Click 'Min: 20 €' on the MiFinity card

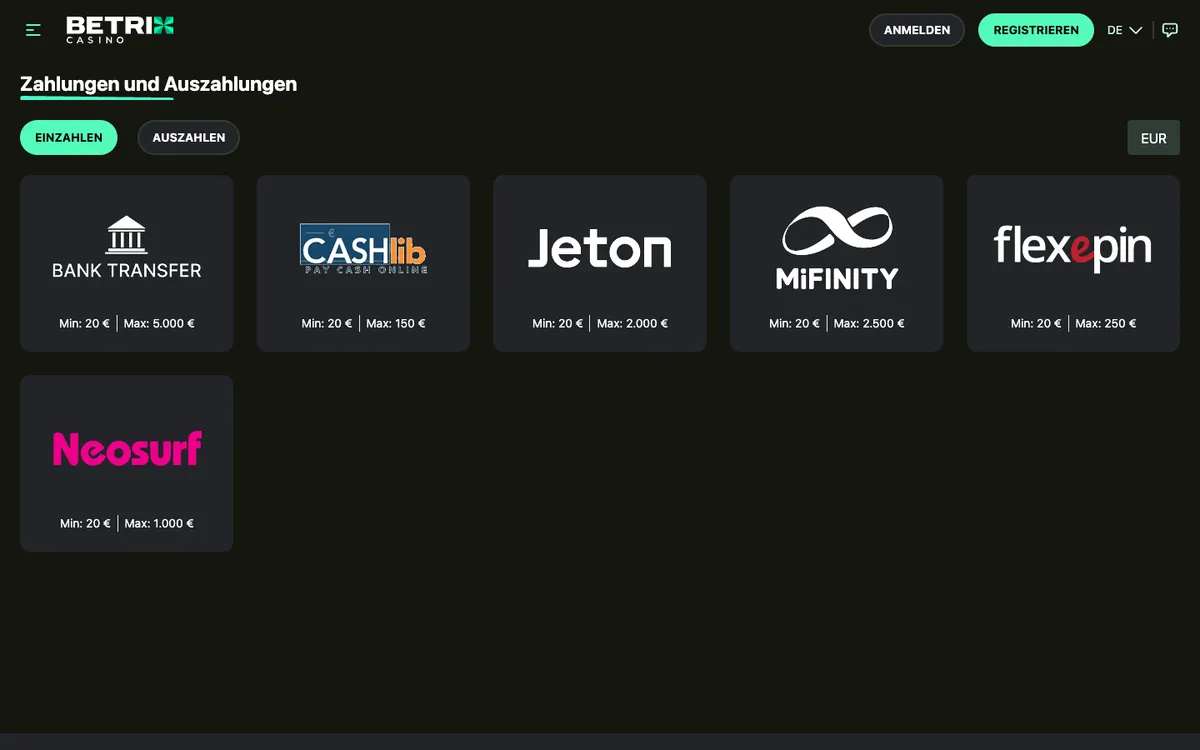[x=795, y=323]
